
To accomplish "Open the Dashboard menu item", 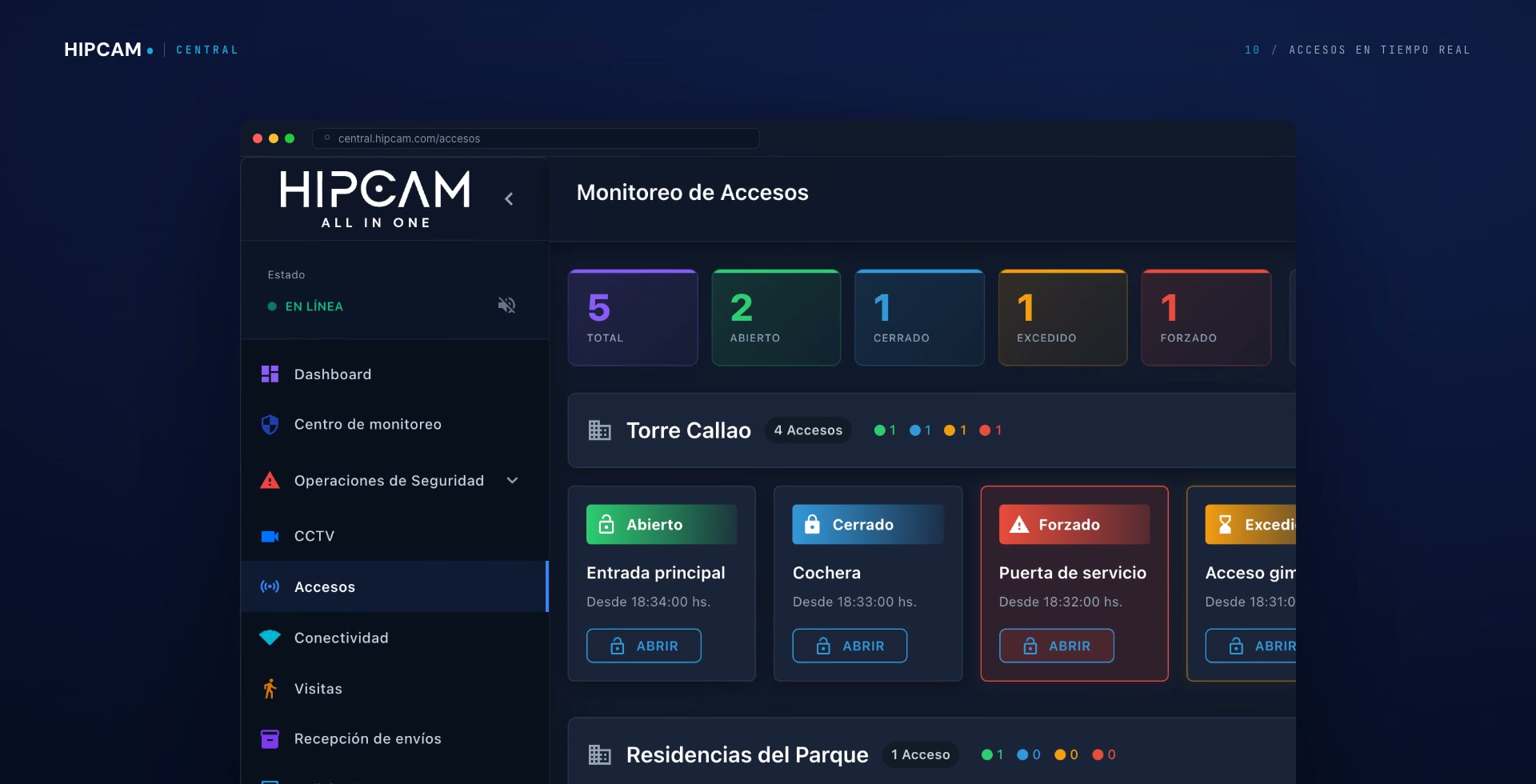I will click(x=394, y=374).
